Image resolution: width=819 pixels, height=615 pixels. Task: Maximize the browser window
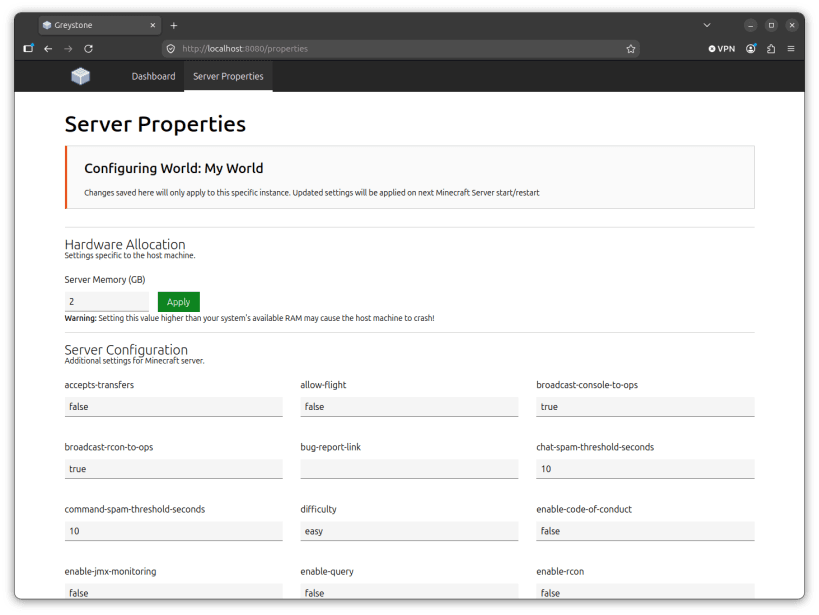click(x=771, y=25)
